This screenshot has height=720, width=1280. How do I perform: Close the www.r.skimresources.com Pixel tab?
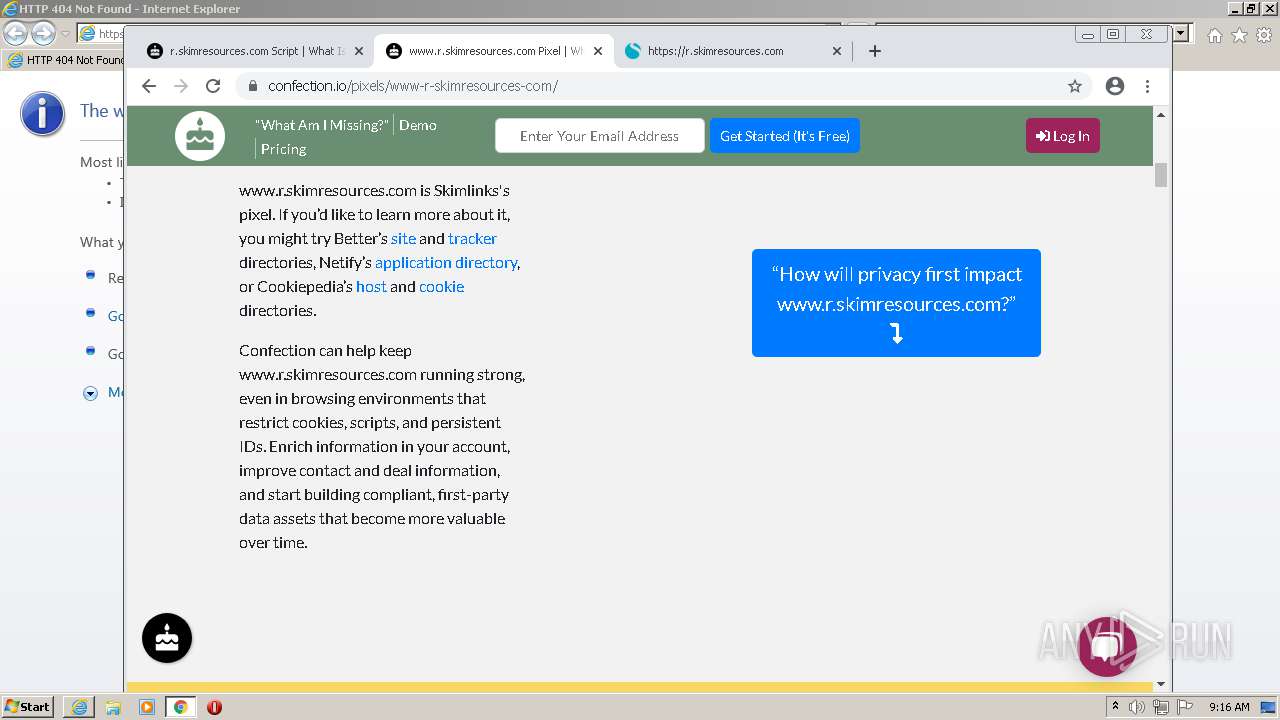point(598,51)
